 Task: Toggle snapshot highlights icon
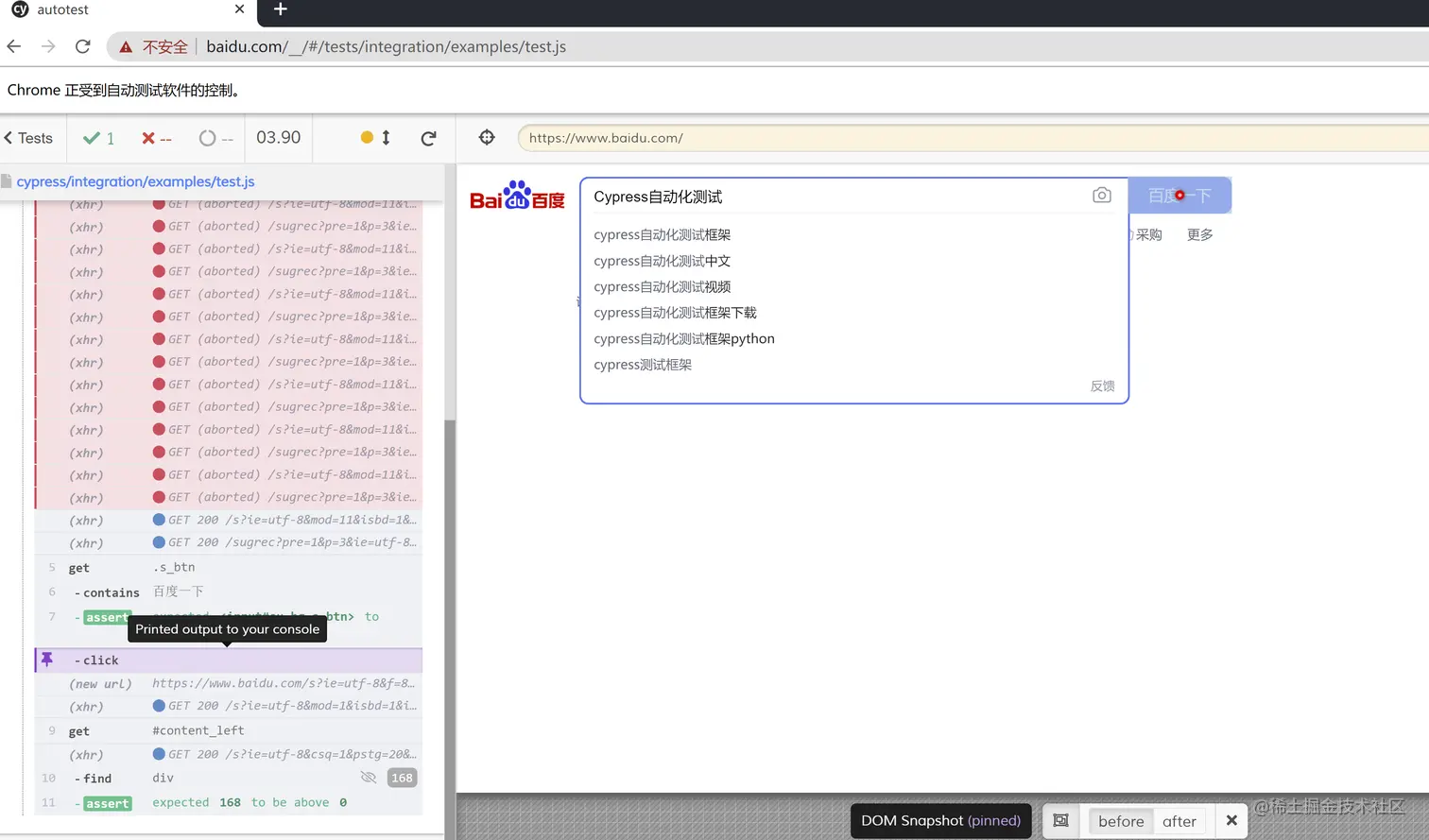(1060, 821)
